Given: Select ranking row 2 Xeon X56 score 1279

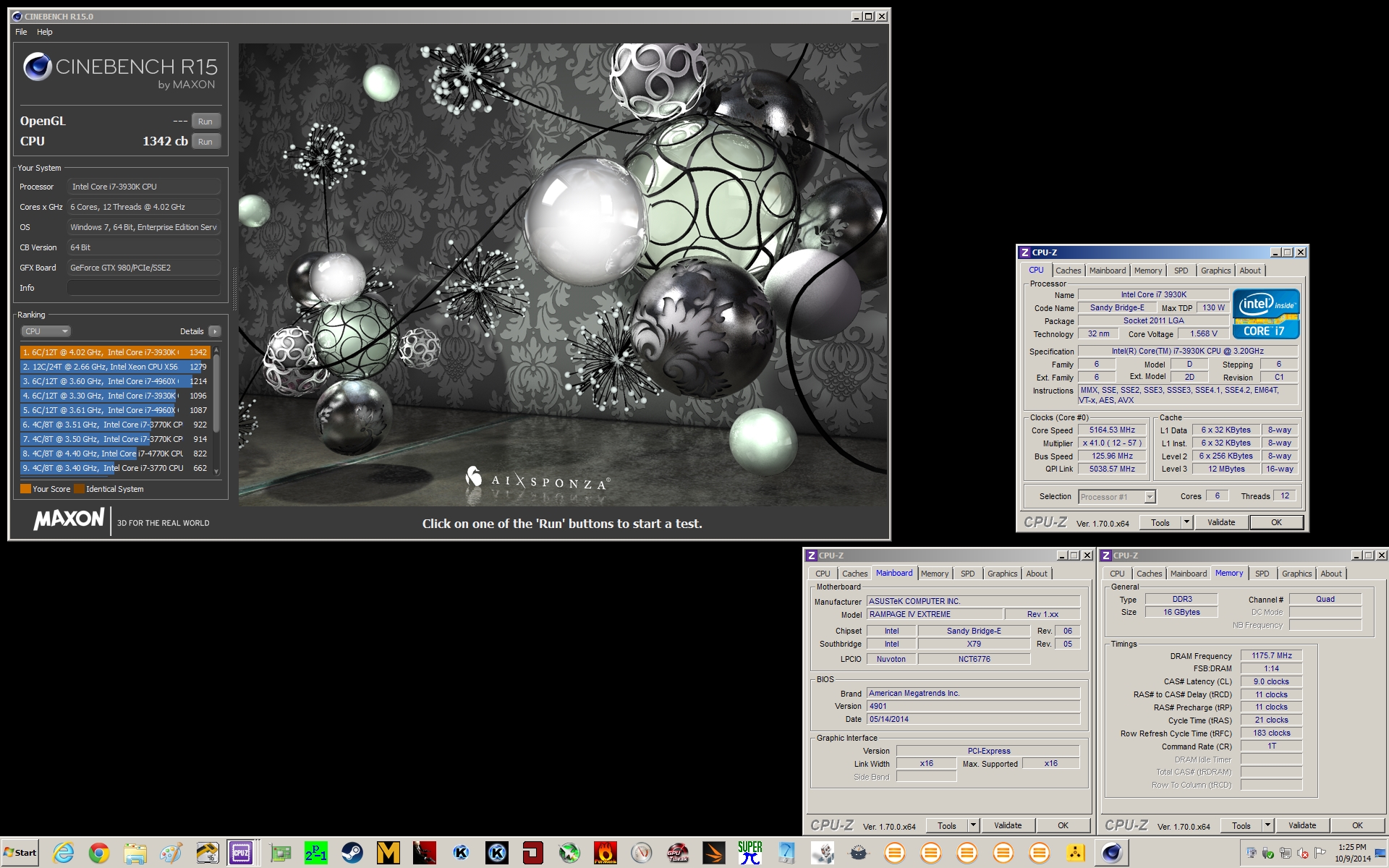Looking at the screenshot, I should click(x=115, y=367).
